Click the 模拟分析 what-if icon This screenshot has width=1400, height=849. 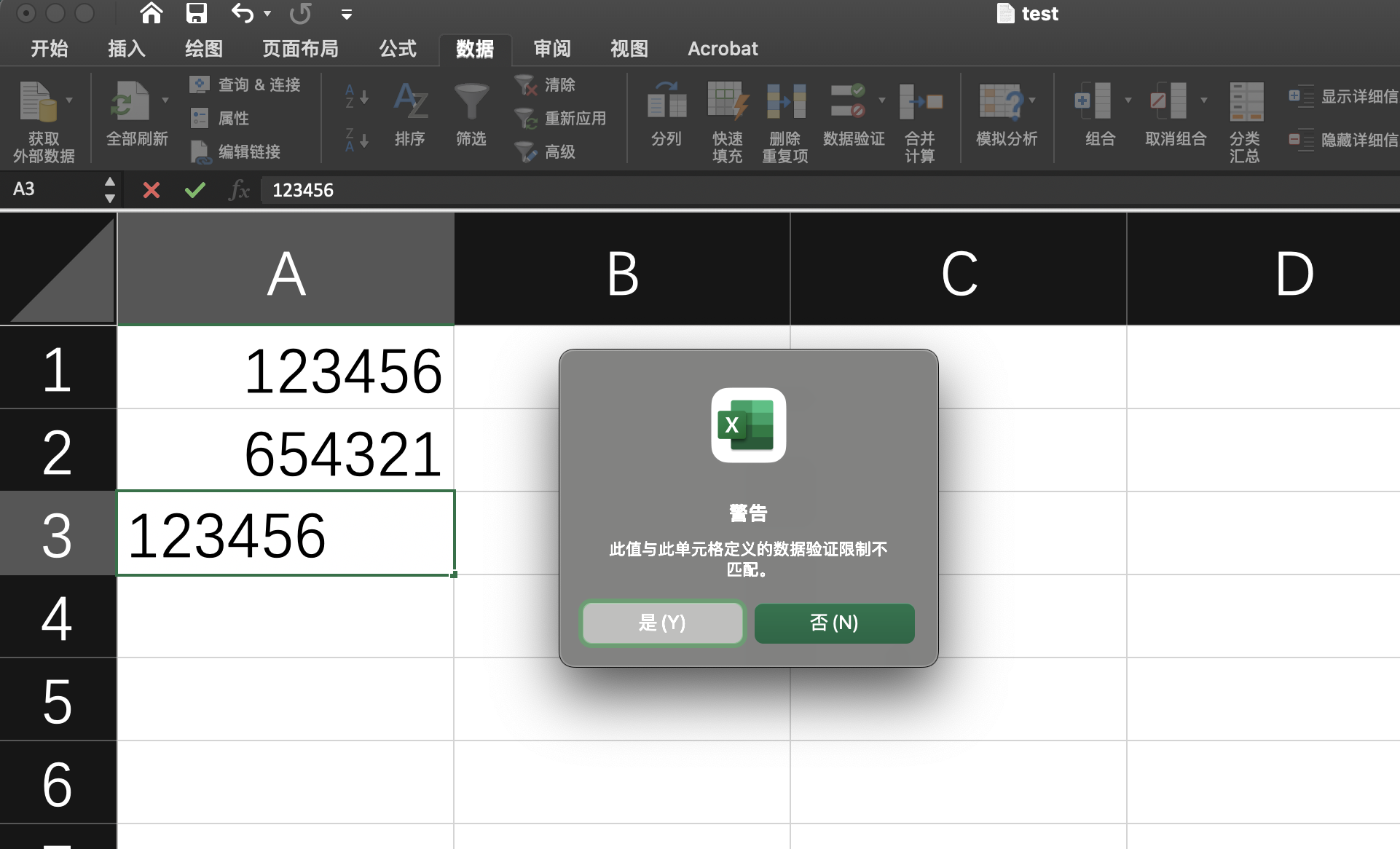(x=1001, y=100)
